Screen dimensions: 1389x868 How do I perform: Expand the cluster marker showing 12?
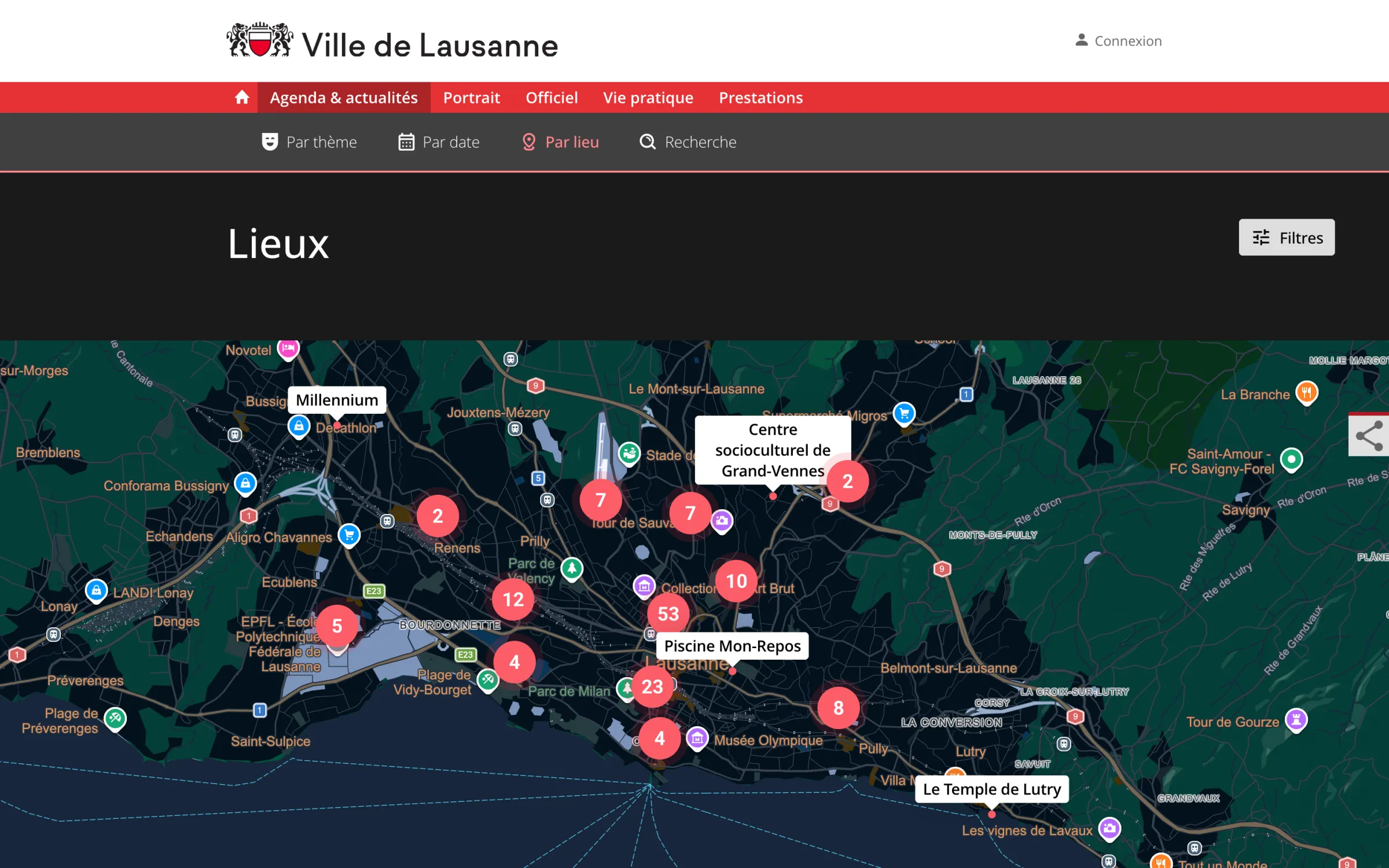point(513,599)
